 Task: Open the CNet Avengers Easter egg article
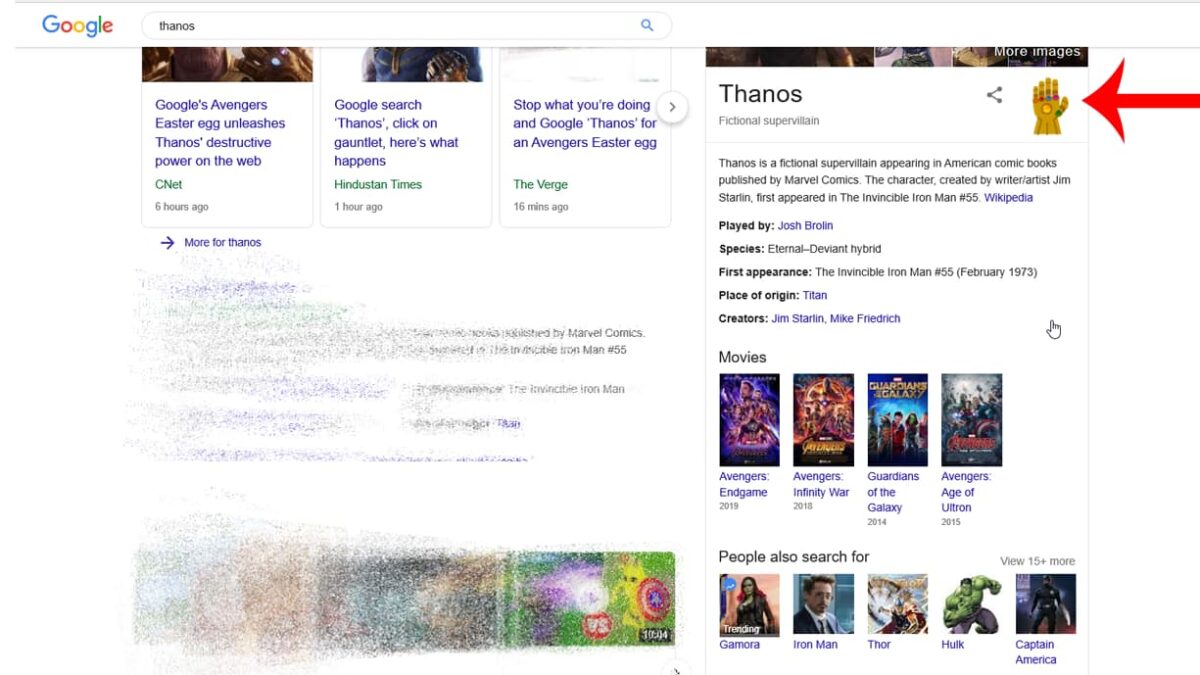click(220, 132)
